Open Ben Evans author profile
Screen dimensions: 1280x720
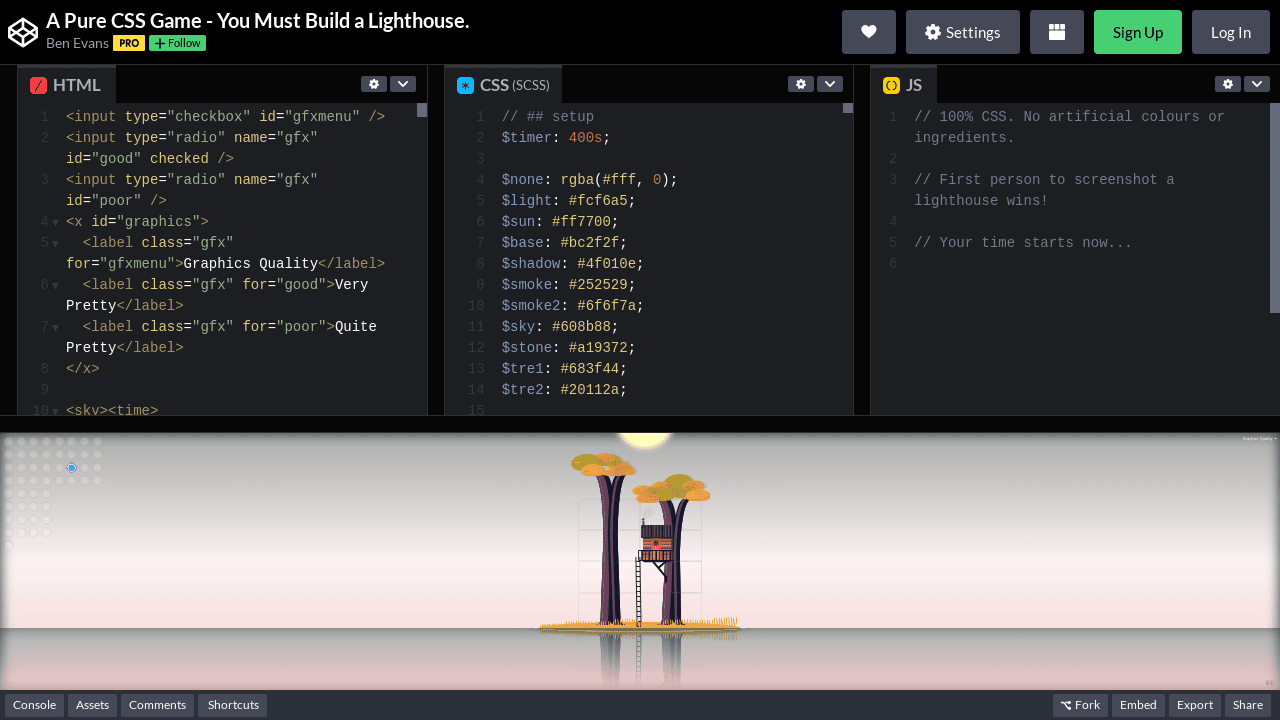click(x=77, y=43)
